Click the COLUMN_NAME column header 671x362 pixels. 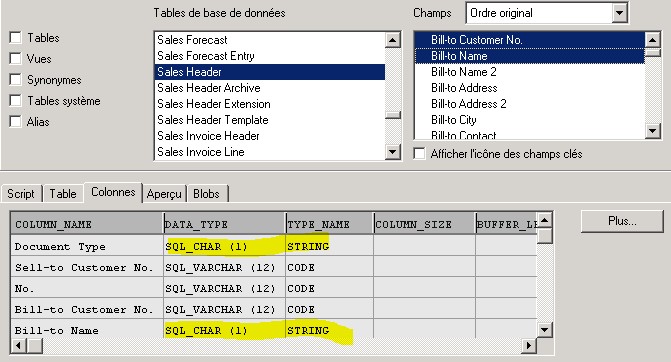[87, 224]
